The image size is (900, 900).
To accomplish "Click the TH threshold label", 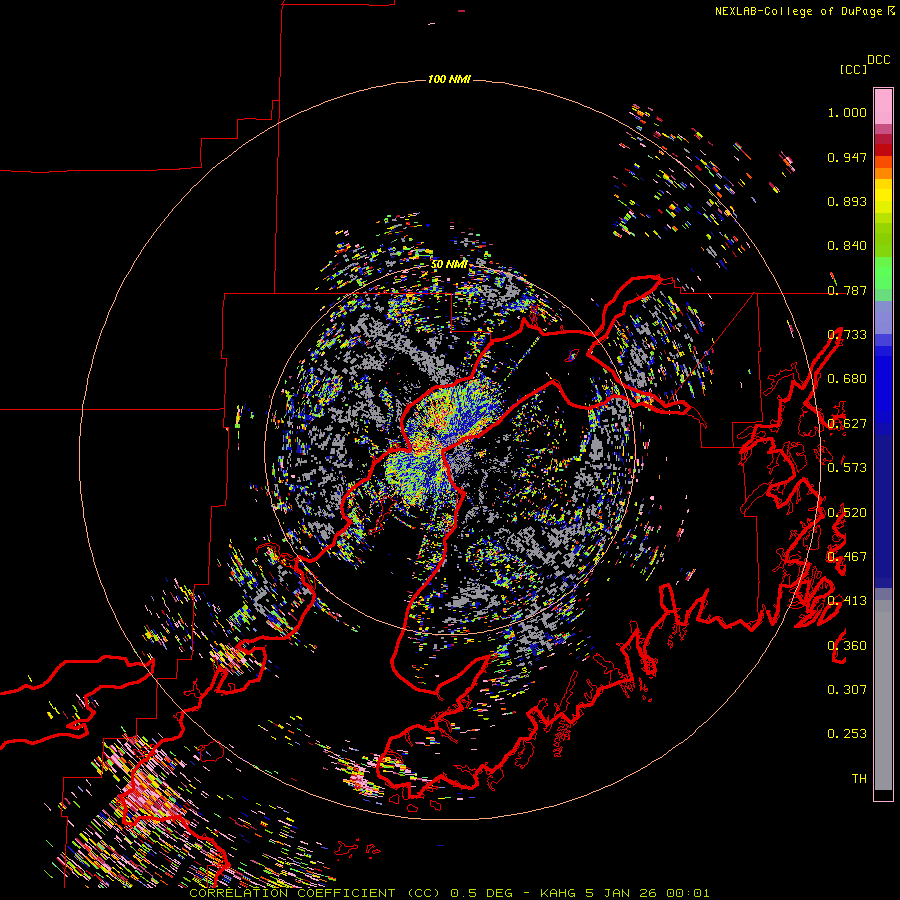I will pyautogui.click(x=859, y=779).
